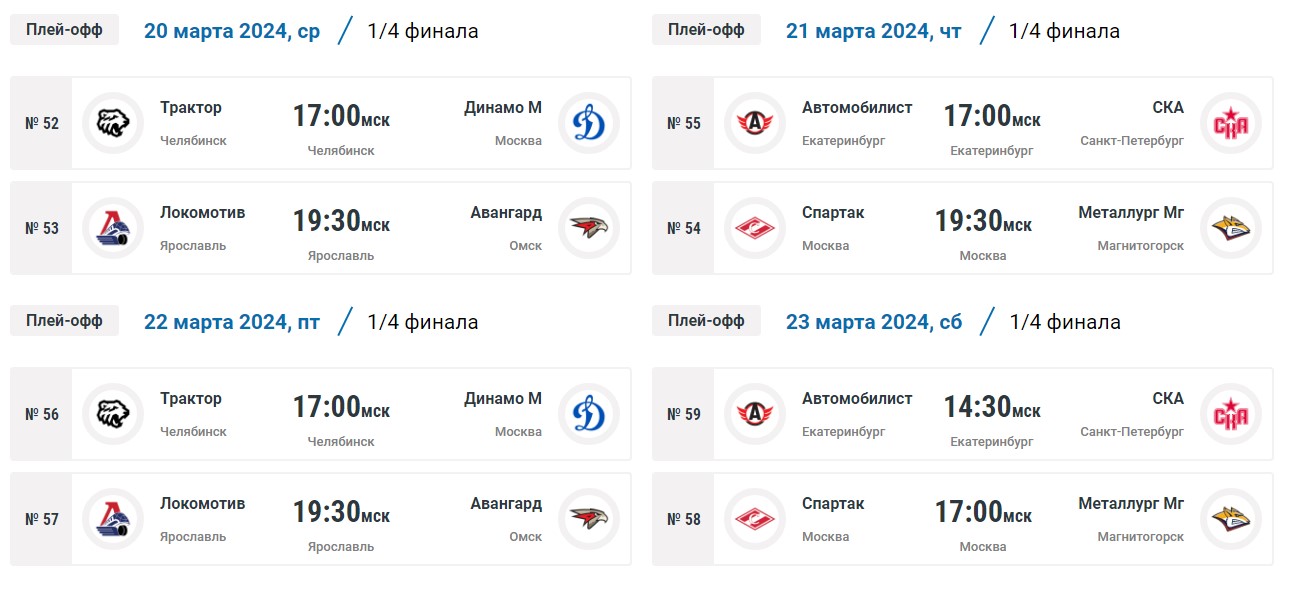This screenshot has height=589, width=1310.
Task: Open match № 59 at 14:30 мск
Action: [992, 406]
